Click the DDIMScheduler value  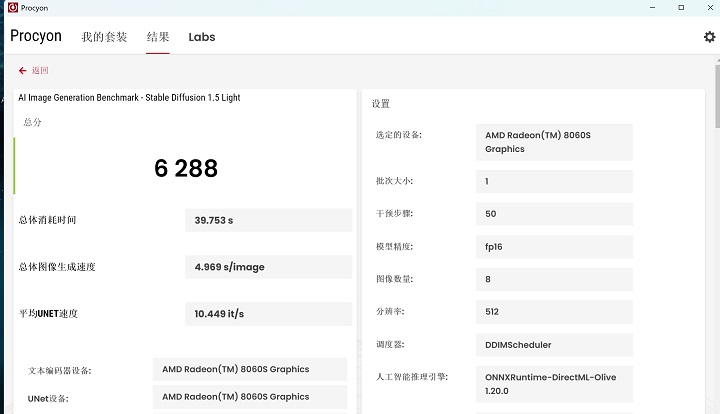[x=554, y=345]
